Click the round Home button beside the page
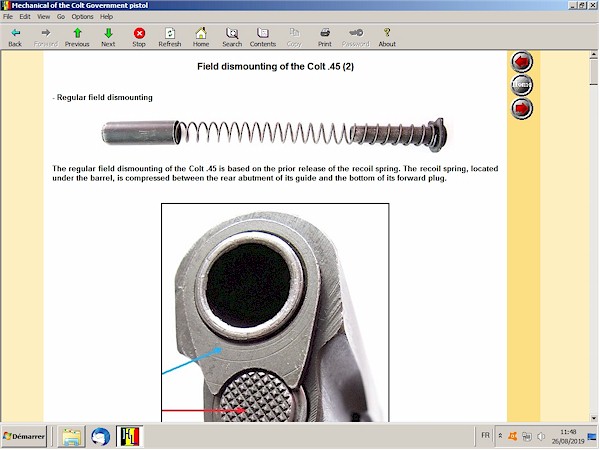The image size is (600, 450). point(522,85)
